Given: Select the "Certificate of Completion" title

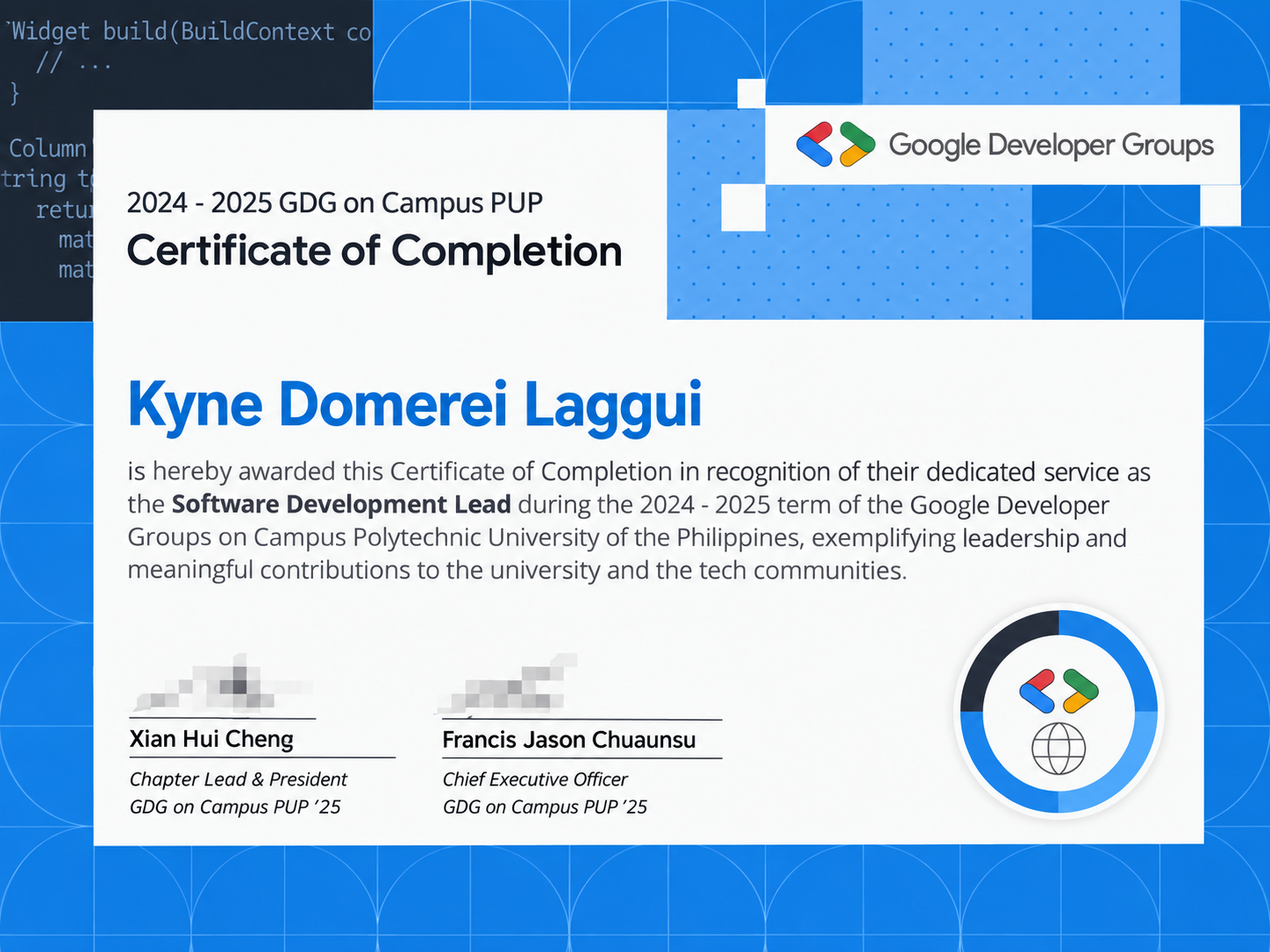Looking at the screenshot, I should pos(375,251).
